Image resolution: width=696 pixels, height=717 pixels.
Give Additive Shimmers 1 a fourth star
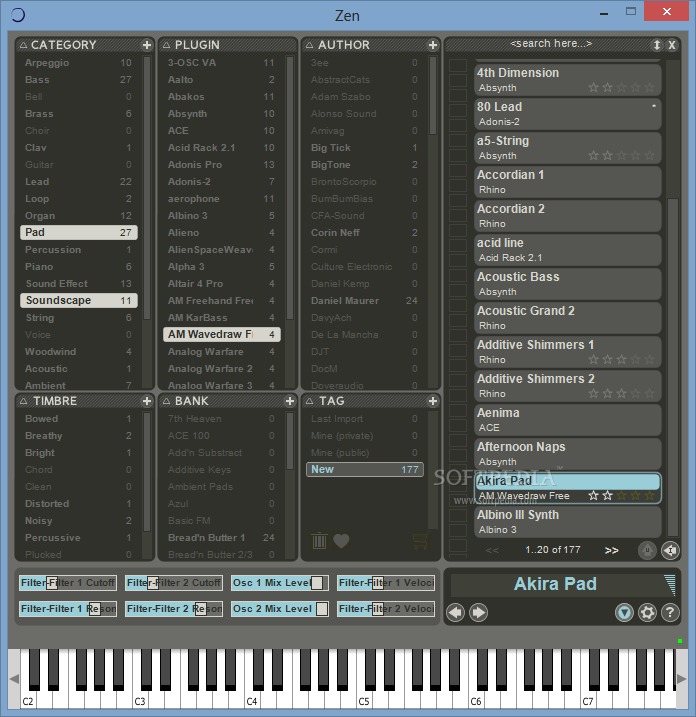coord(635,359)
